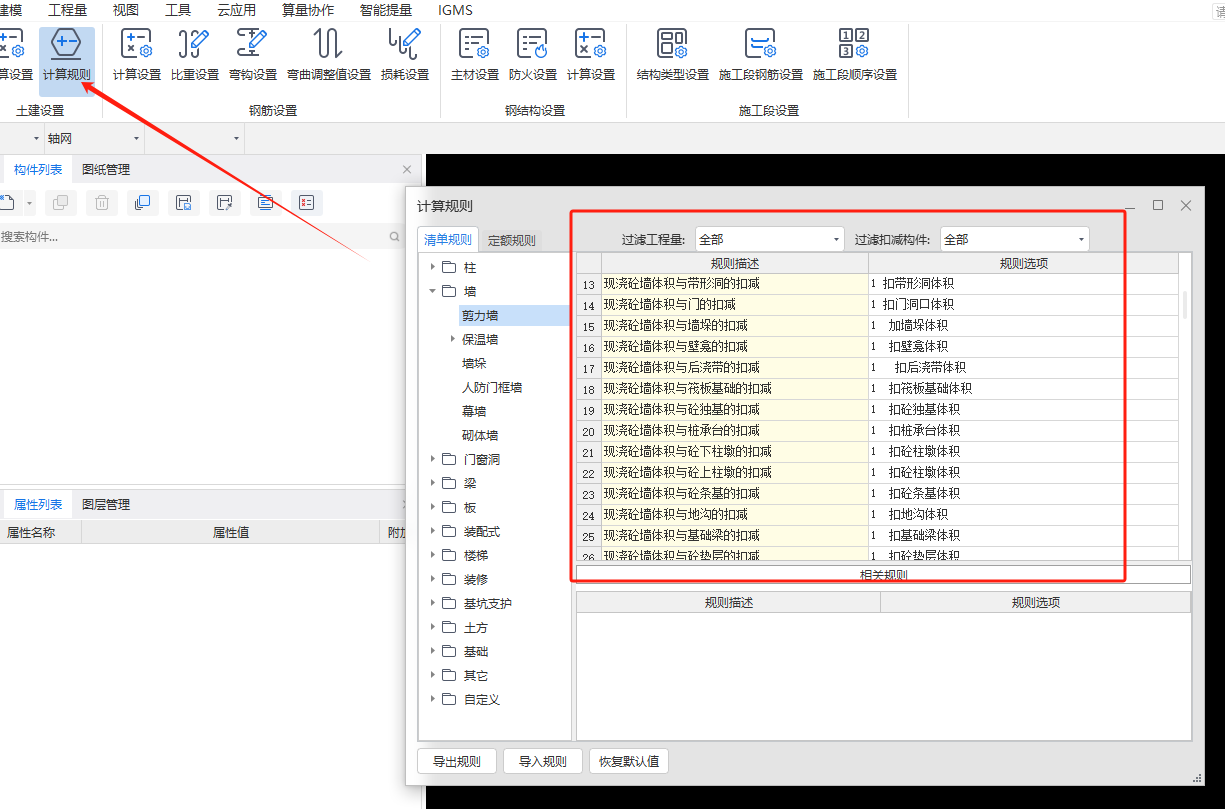
Task: Click the greyed copy icon in 构件列表 toolbar
Action: tap(60, 203)
